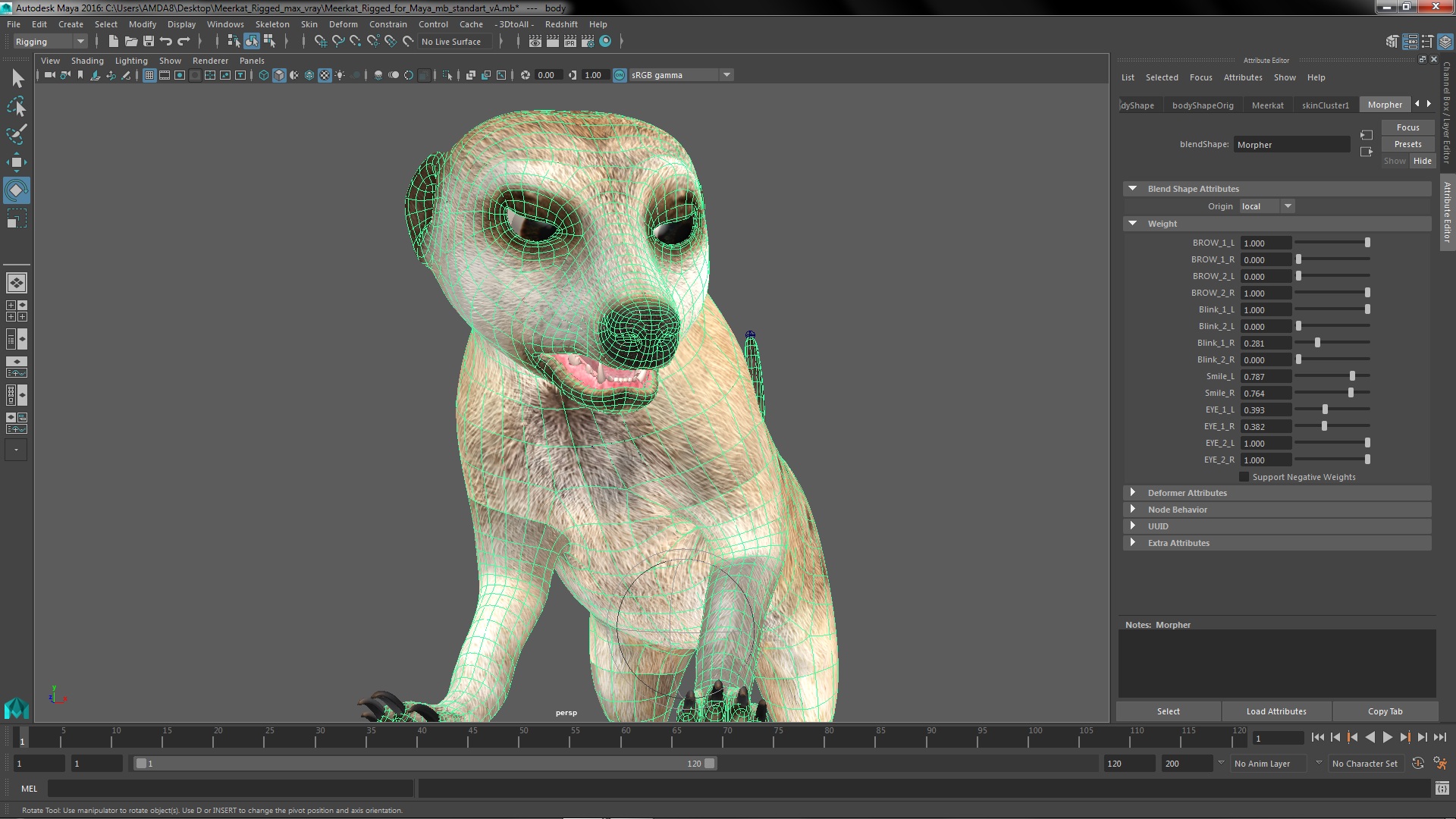Toggle the Attribute Editor sidebar icon
This screenshot has height=819, width=1456.
pos(1410,42)
